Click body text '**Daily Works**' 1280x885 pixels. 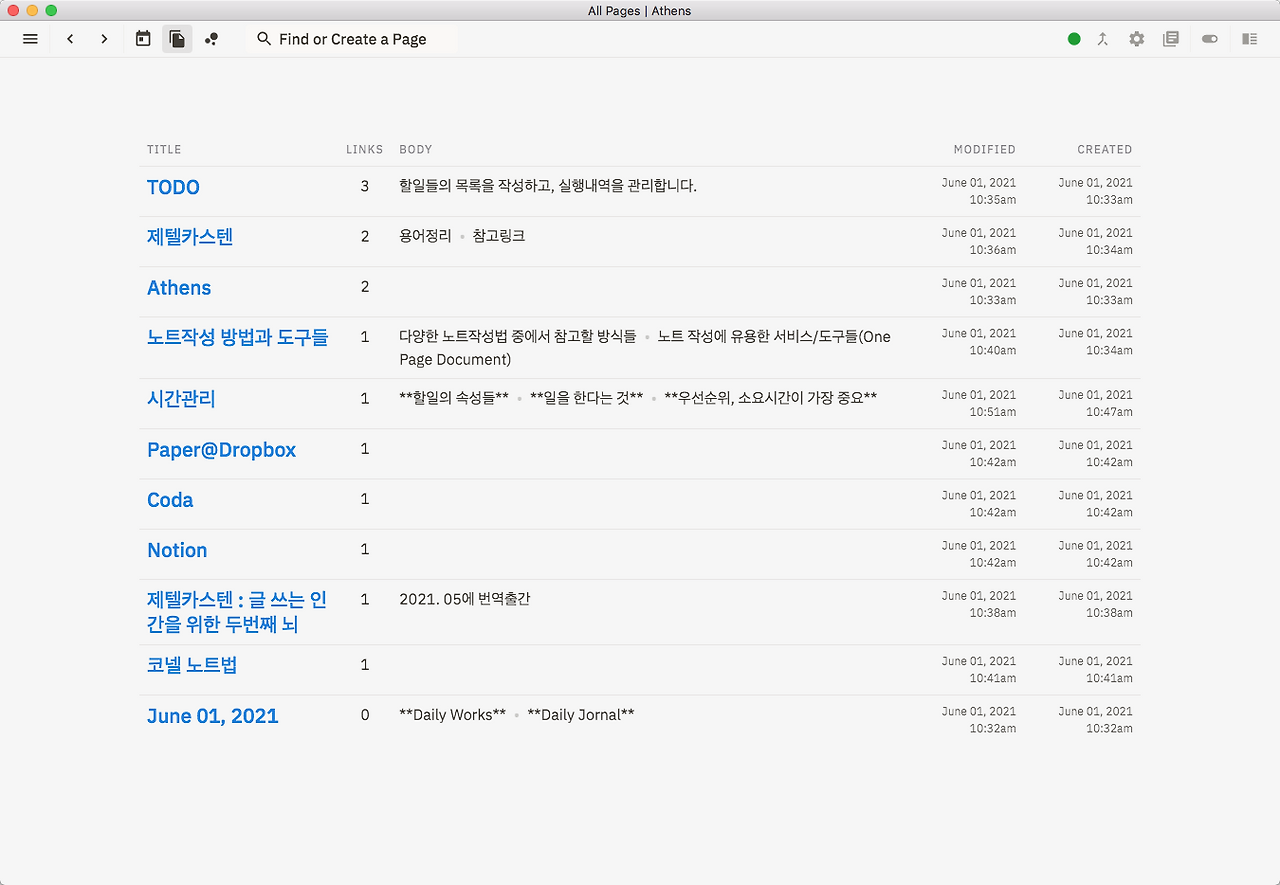[452, 715]
